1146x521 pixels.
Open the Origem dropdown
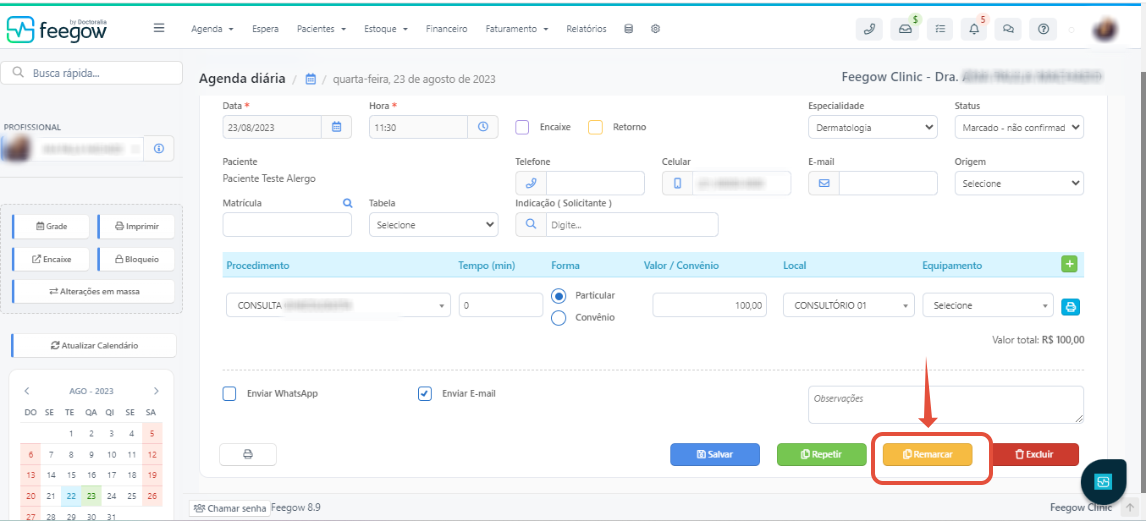click(1019, 183)
